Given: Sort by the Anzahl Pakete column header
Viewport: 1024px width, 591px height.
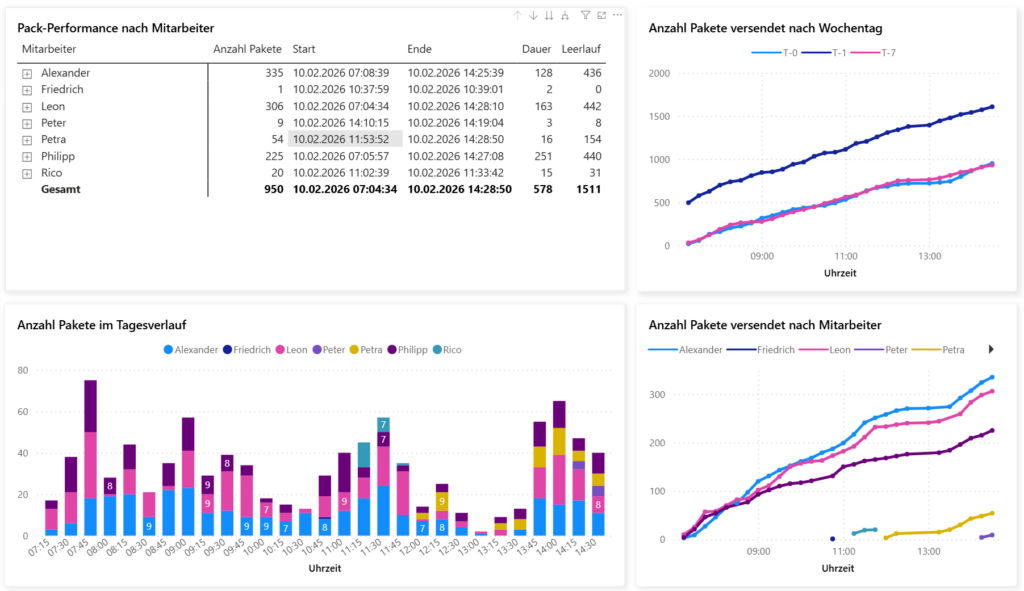Looking at the screenshot, I should pos(248,48).
